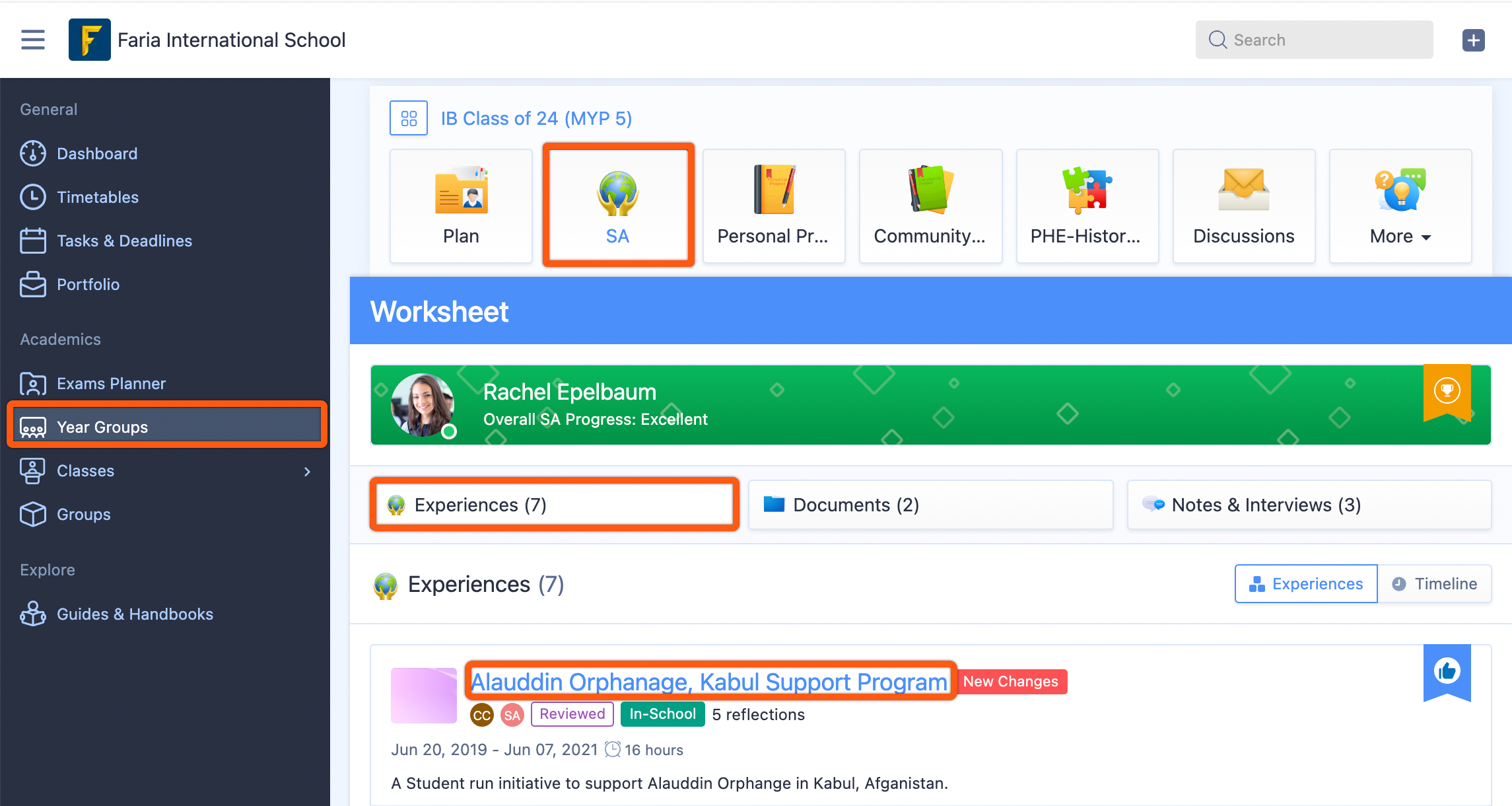Click the 5 reflections text
Viewport: 1512px width, 806px height.
pos(758,715)
